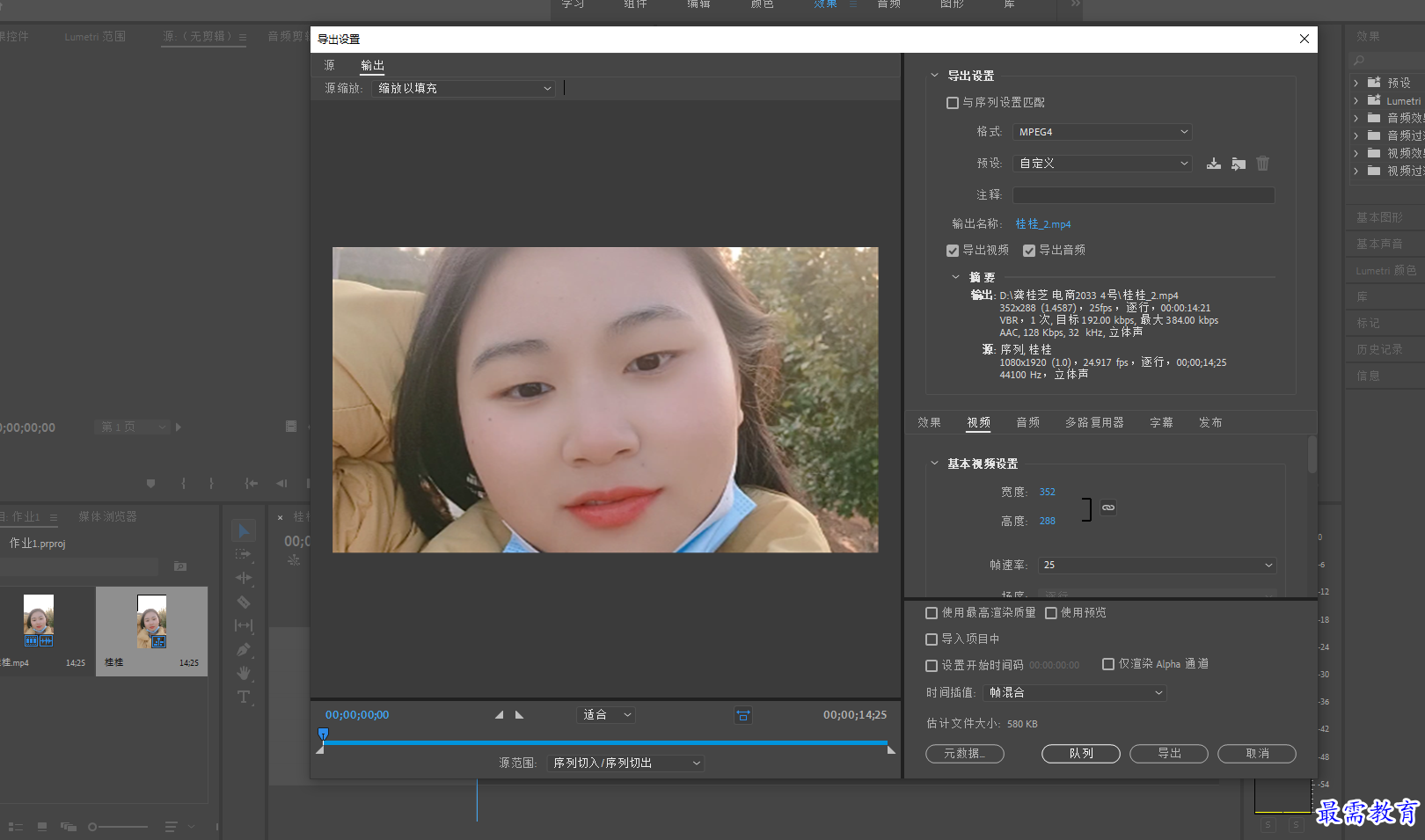Switch project panel to icon view
The width and height of the screenshot is (1425, 840).
click(x=42, y=827)
